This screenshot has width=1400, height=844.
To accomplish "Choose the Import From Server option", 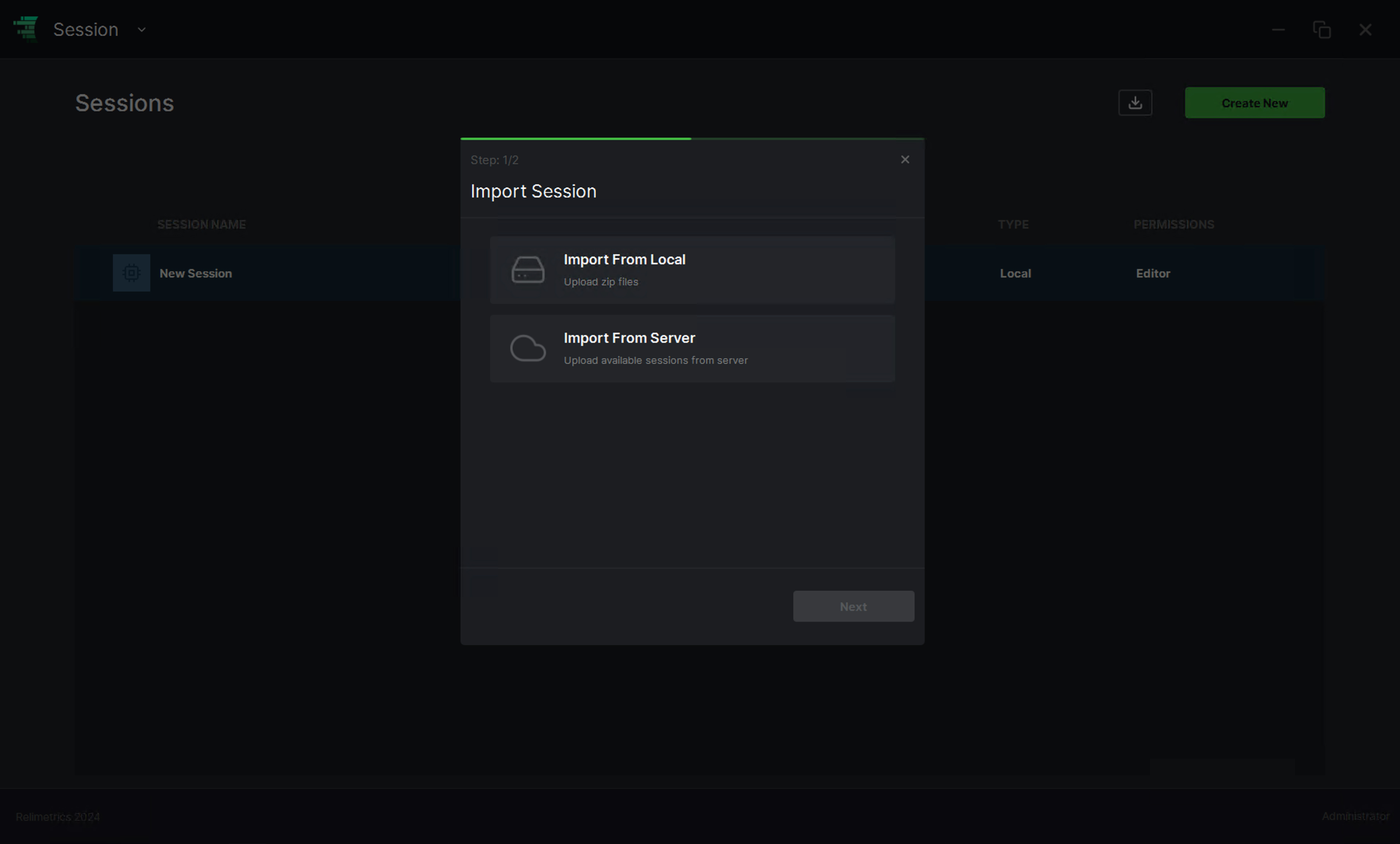I will point(692,349).
